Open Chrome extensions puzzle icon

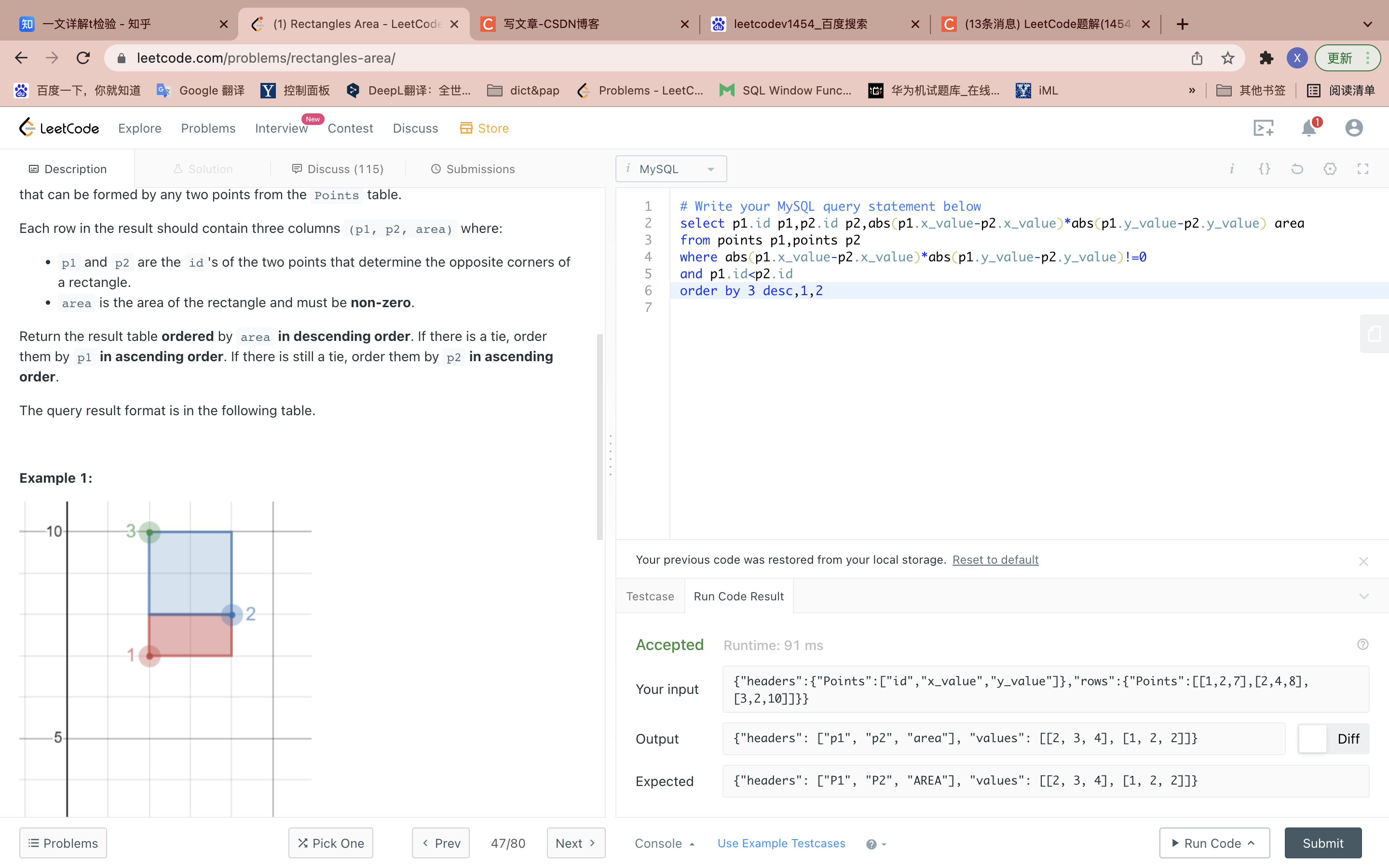[1266, 58]
